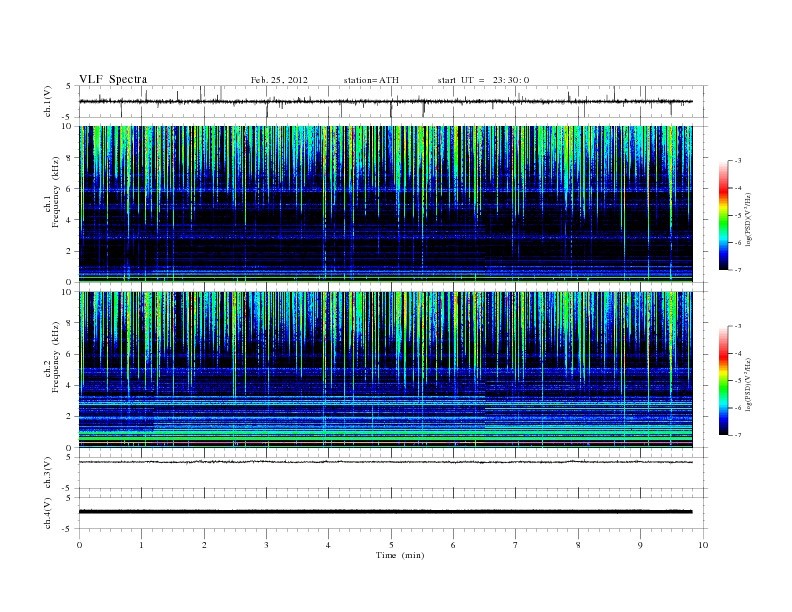Viewport: 792px width, 612px height.
Task: Click the time axis tick label '7'
Action: (516, 545)
